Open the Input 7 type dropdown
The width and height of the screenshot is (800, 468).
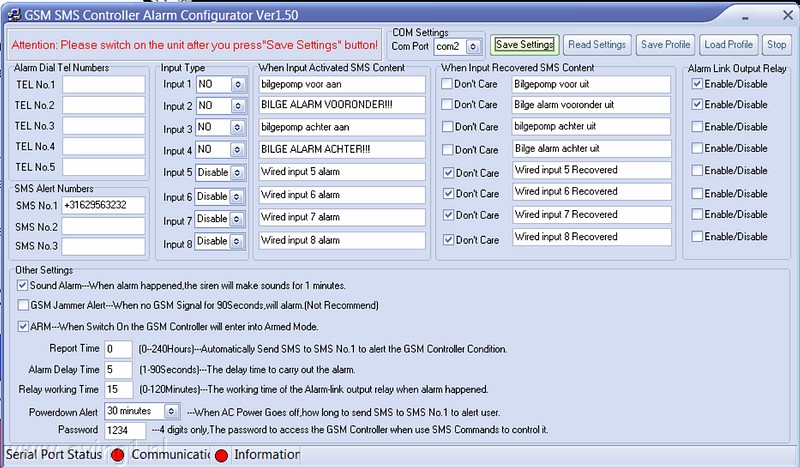[x=236, y=219]
